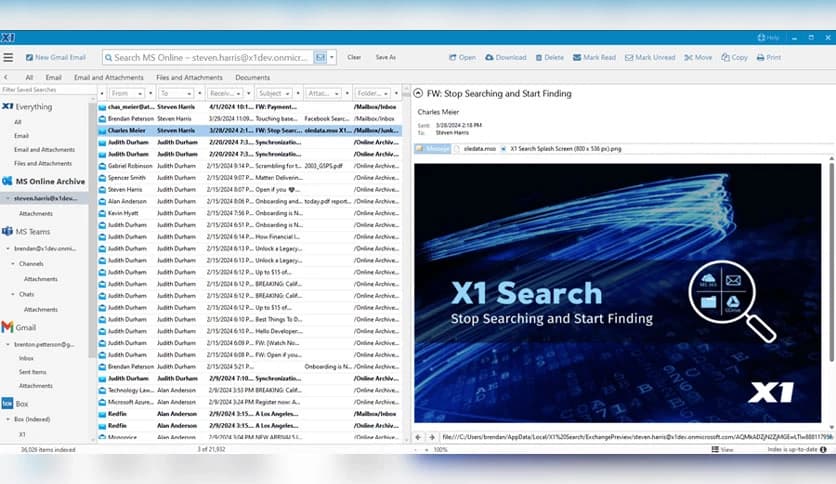836x484 pixels.
Task: Click the MS Online Archive Outlook icon
Action: (7, 181)
